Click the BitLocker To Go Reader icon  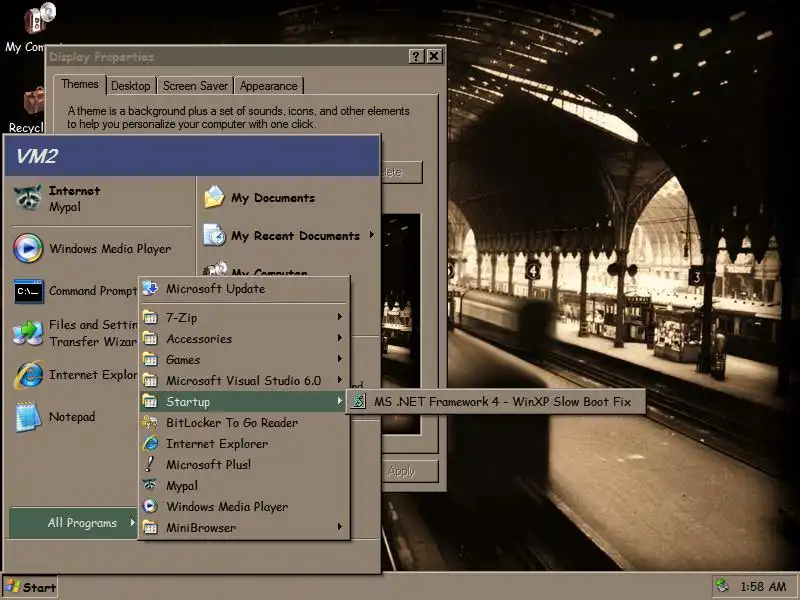pyautogui.click(x=149, y=422)
